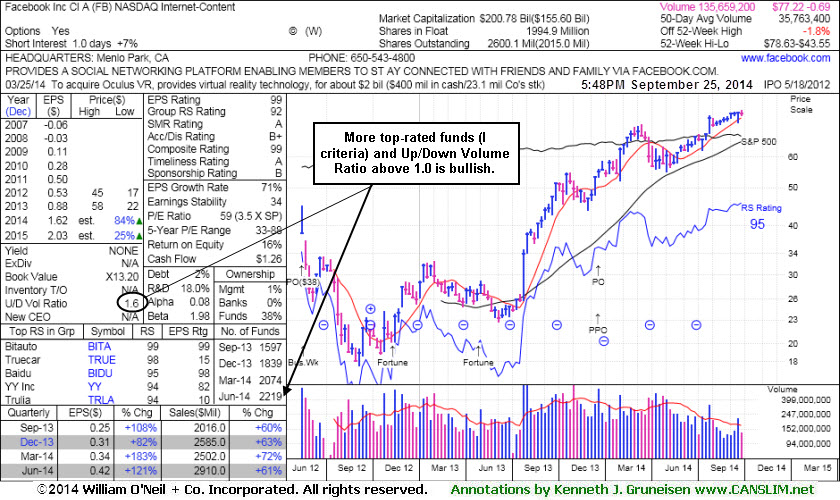The height and width of the screenshot is (500, 840).
Task: Select the EPS Growth Rate 71% row
Action: (x=215, y=188)
